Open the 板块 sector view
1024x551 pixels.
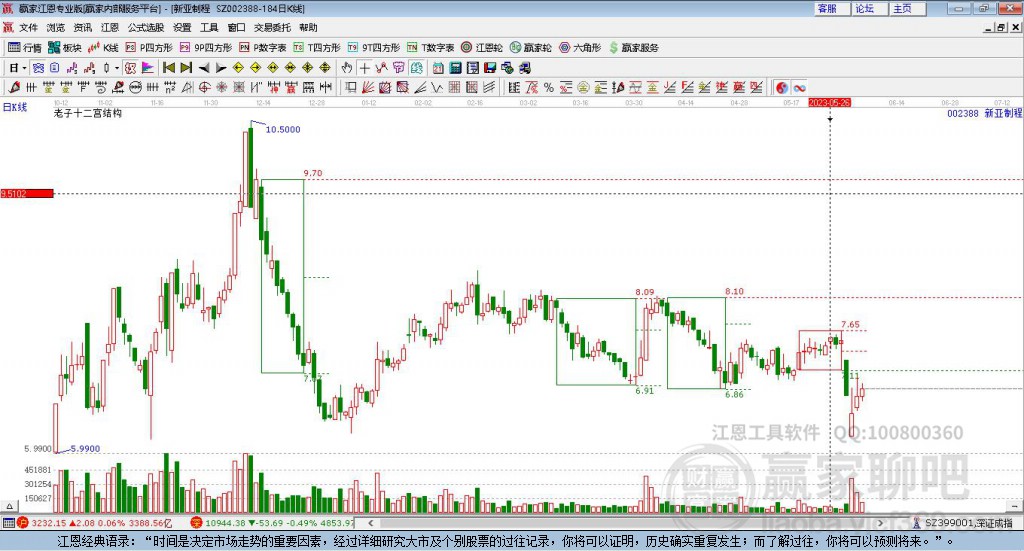click(x=65, y=48)
